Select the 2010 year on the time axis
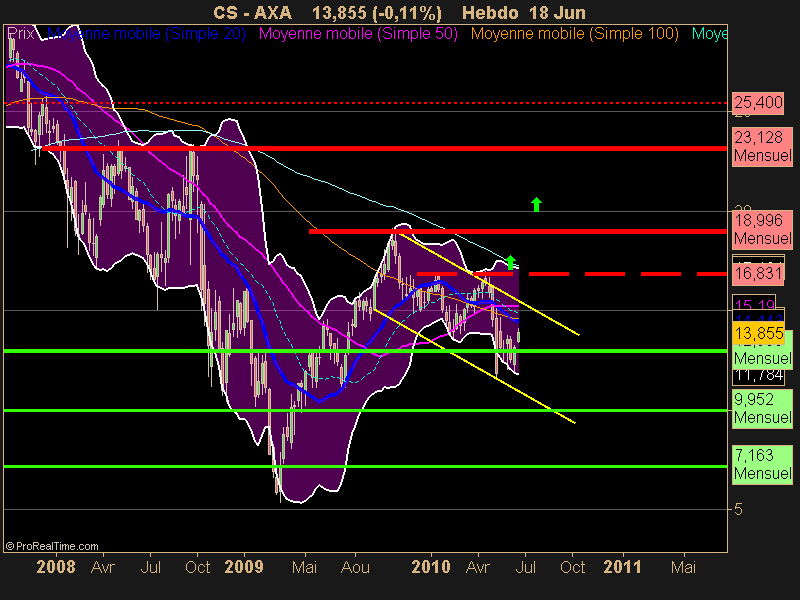Screen dimensions: 800x600 431,567
